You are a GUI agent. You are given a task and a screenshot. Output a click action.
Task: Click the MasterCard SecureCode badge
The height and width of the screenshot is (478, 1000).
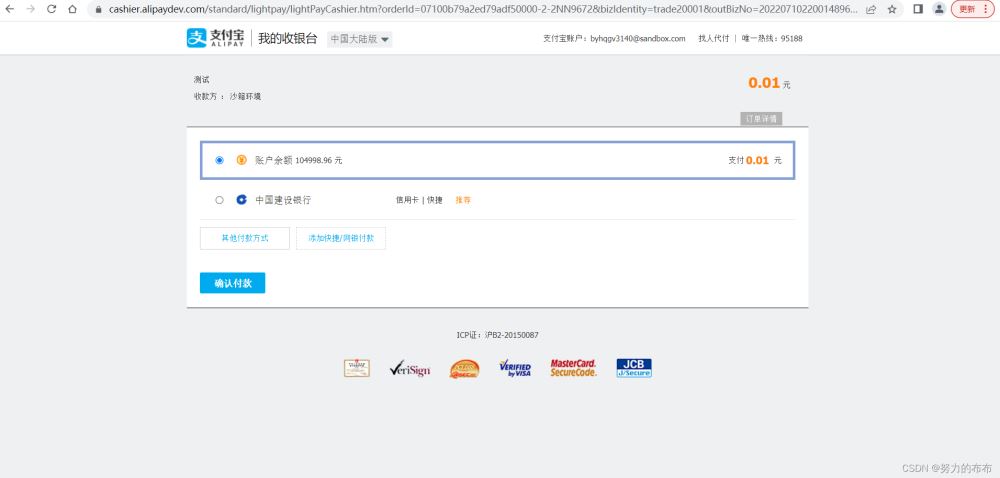[x=573, y=368]
